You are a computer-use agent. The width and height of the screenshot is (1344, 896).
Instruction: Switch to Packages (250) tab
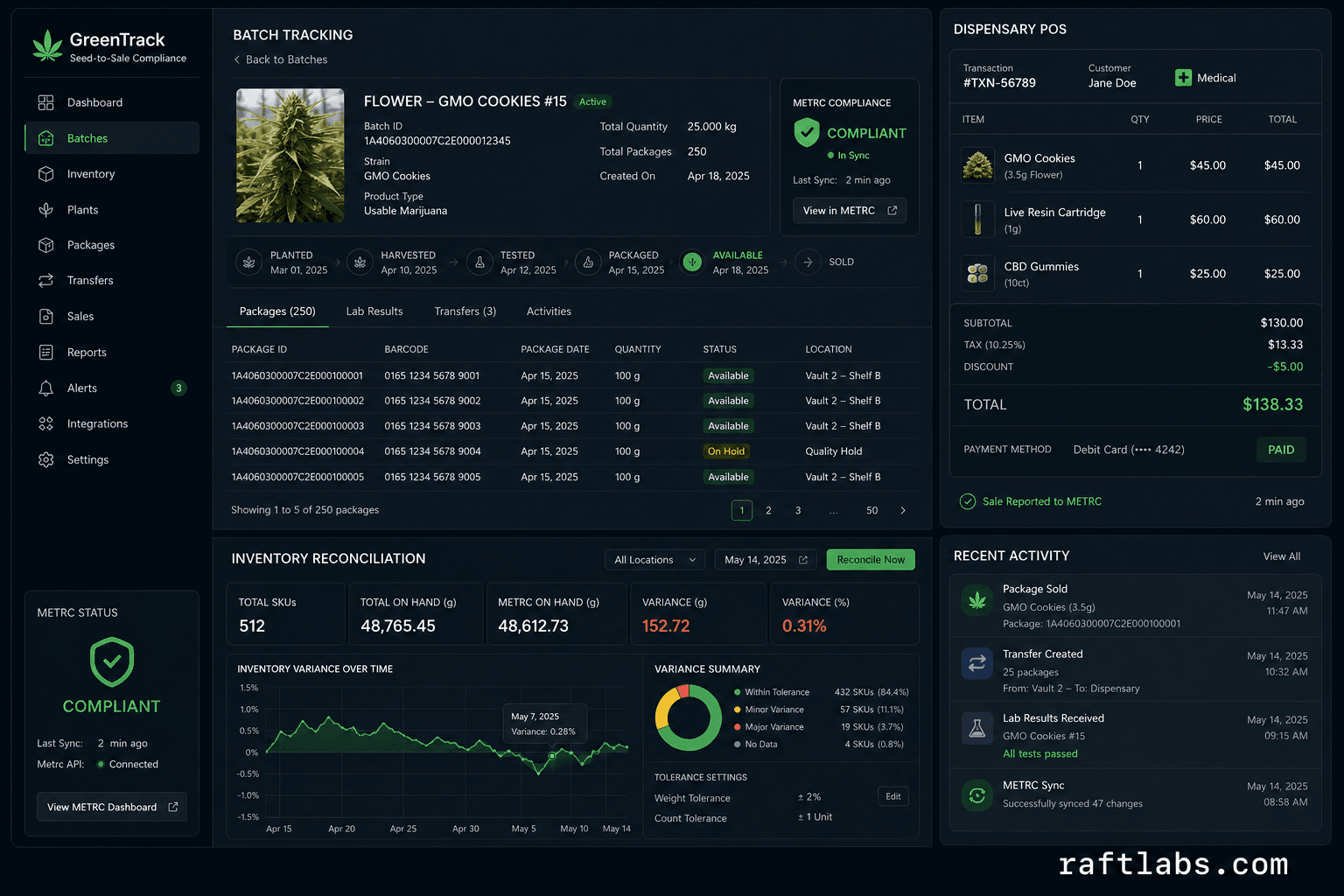277,311
